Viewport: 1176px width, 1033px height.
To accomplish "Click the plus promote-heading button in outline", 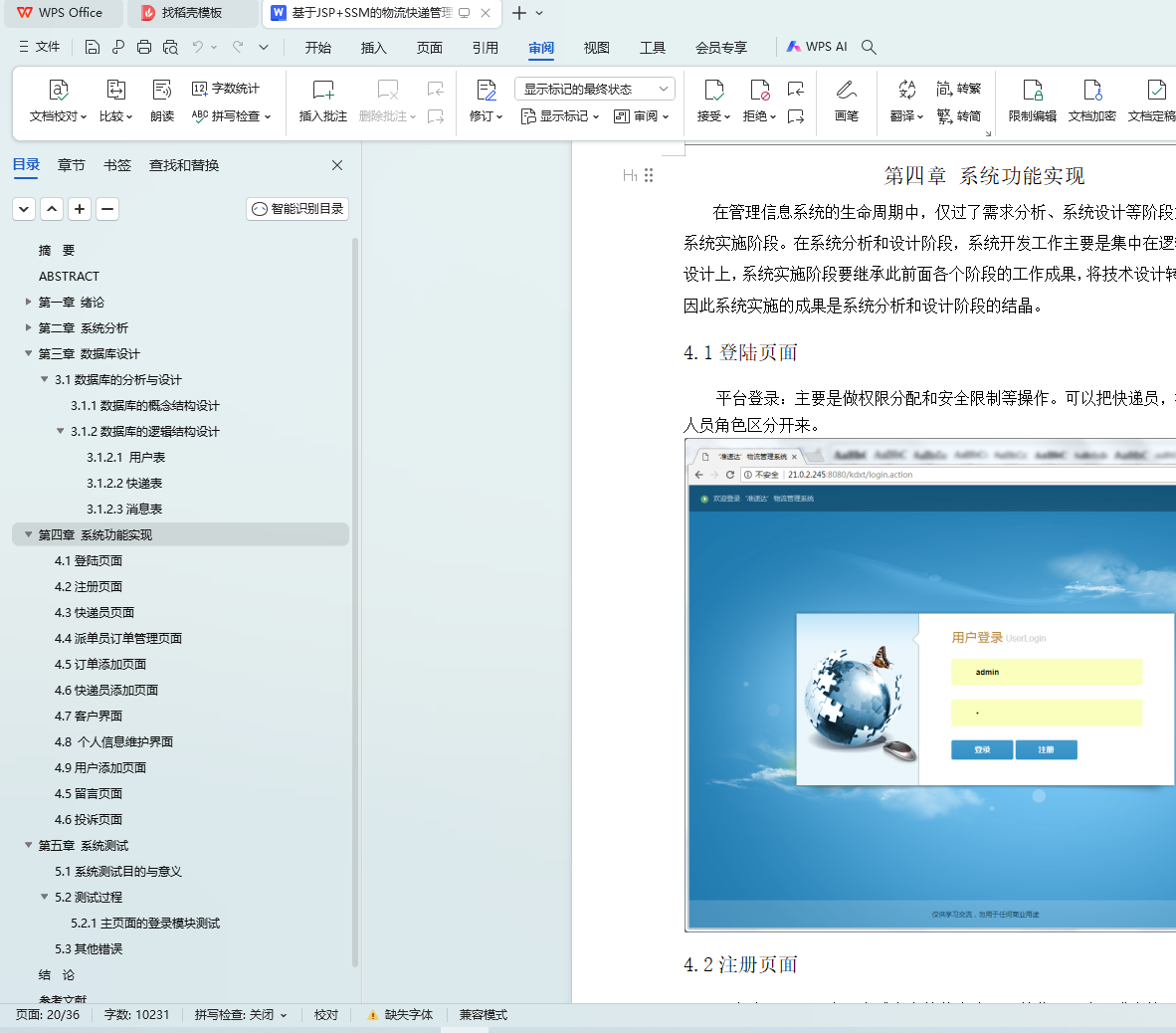I will tap(80, 209).
